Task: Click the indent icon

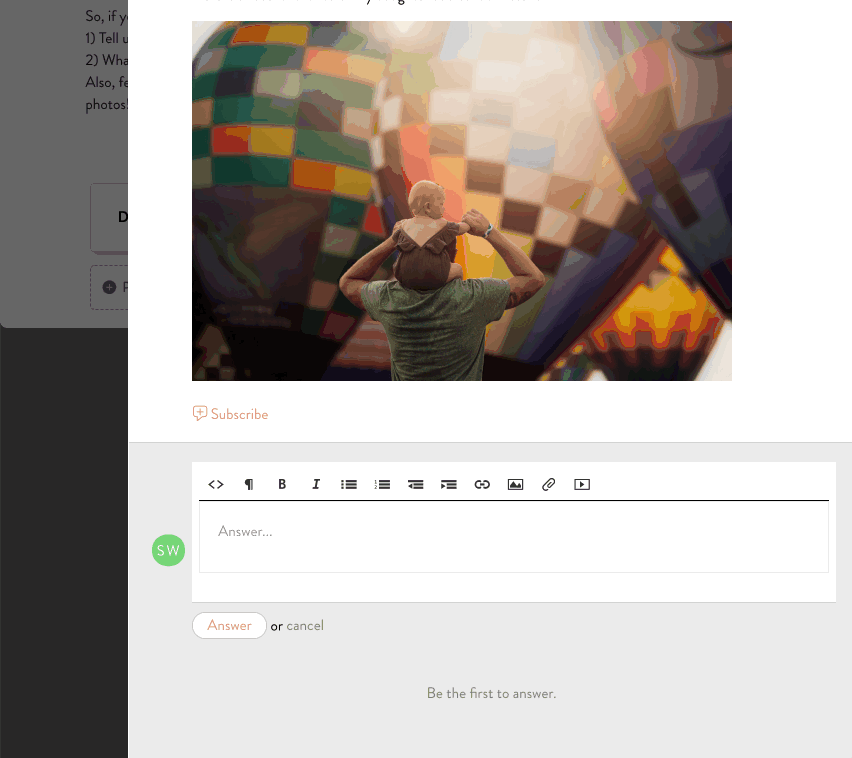Action: [x=449, y=484]
